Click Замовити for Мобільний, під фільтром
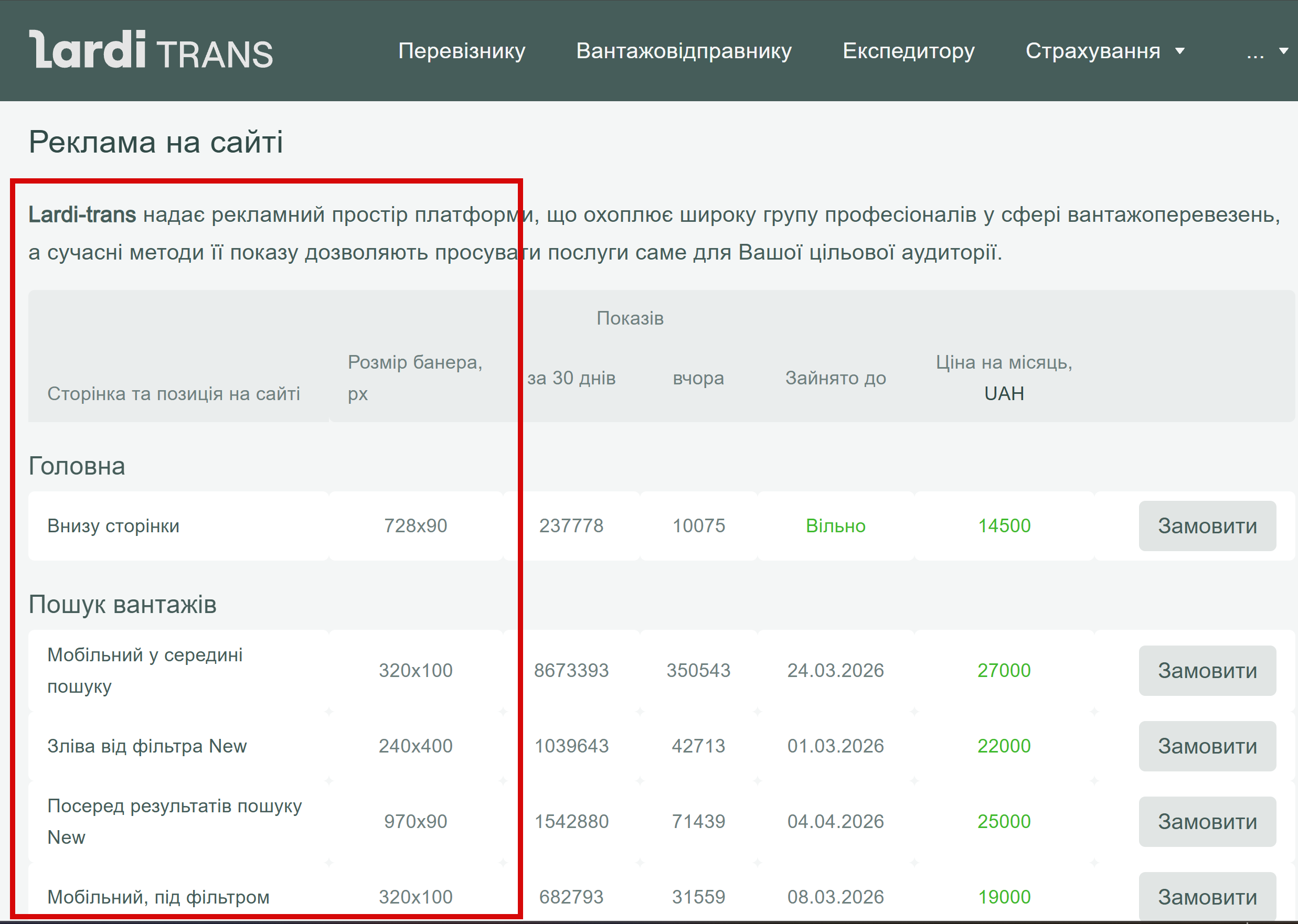 (x=1207, y=897)
